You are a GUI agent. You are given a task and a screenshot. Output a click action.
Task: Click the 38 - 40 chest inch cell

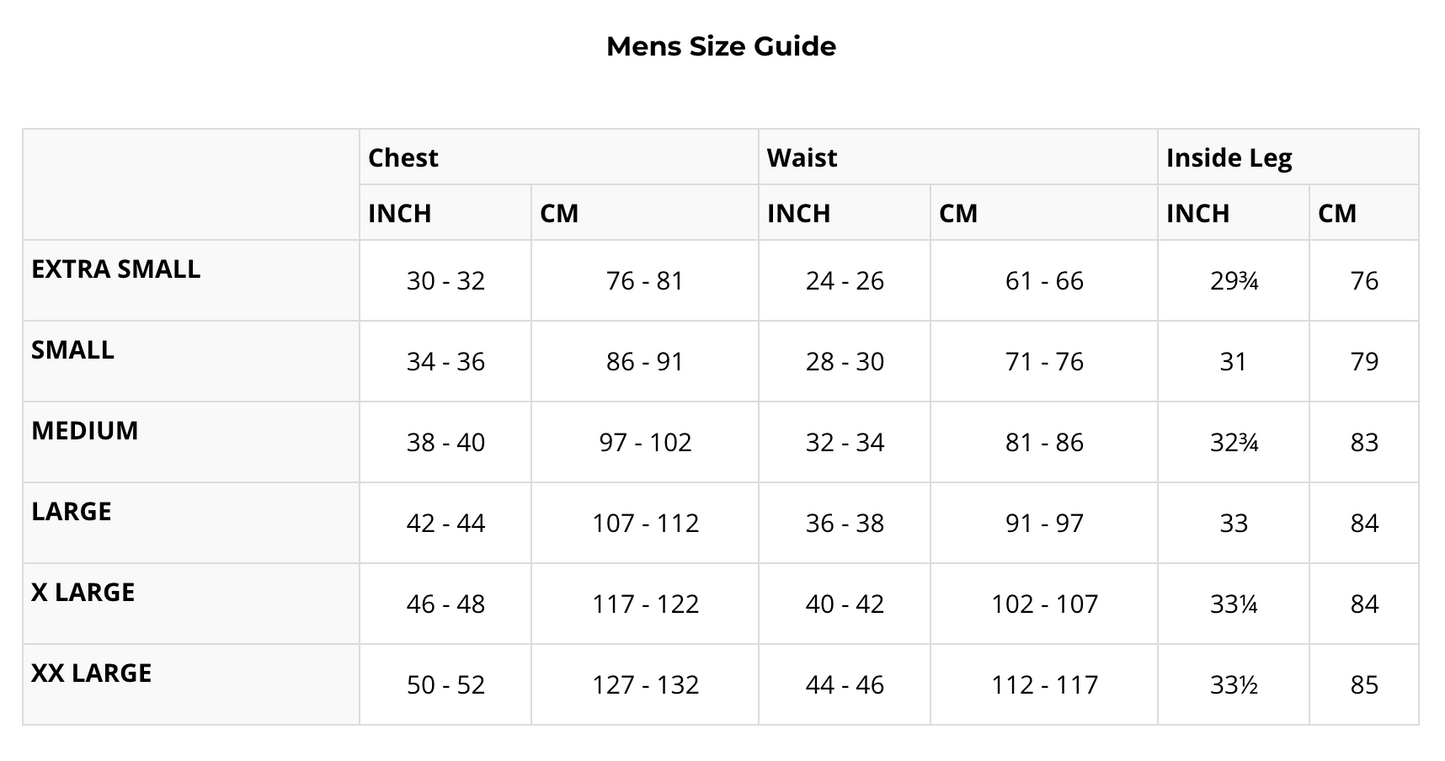point(445,442)
